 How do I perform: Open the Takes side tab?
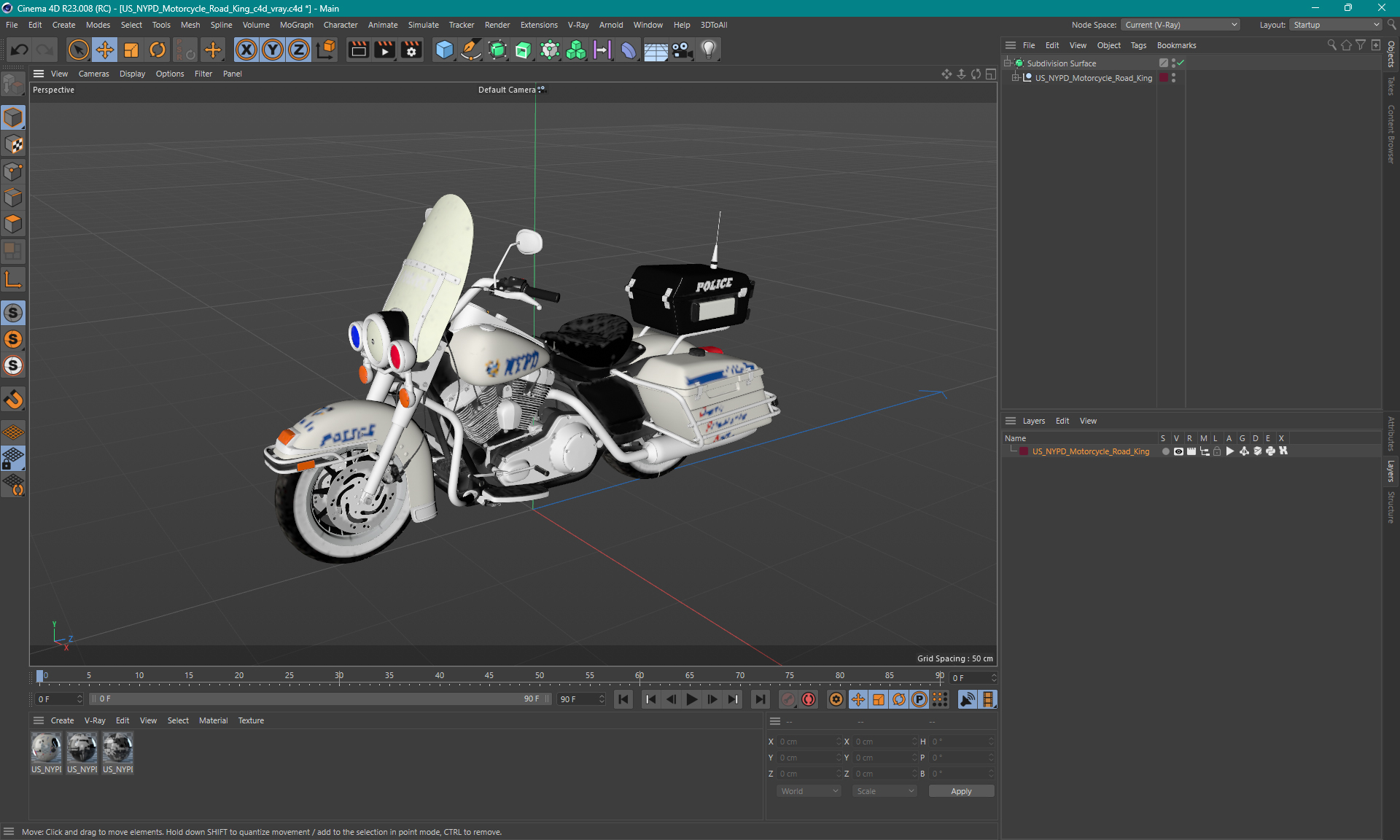tap(1391, 86)
